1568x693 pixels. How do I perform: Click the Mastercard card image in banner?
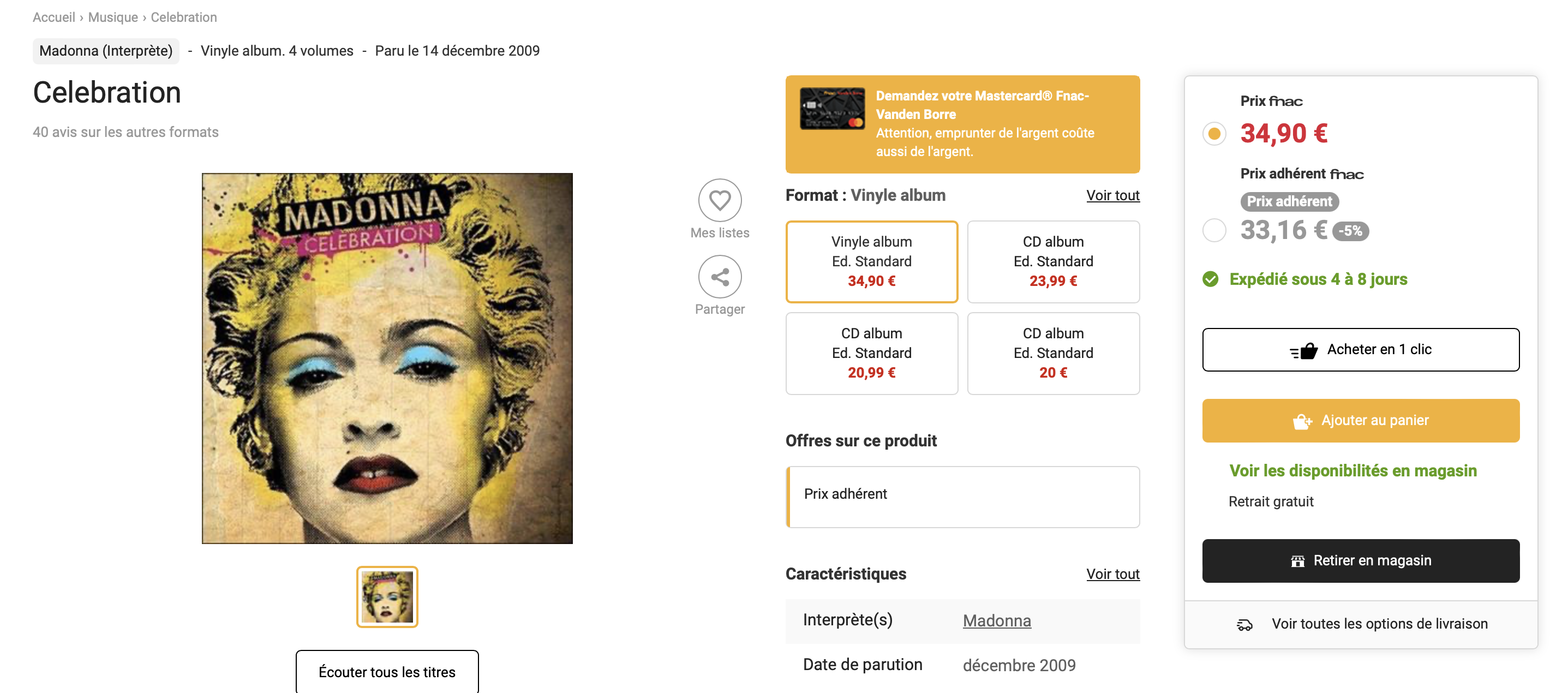pos(831,109)
